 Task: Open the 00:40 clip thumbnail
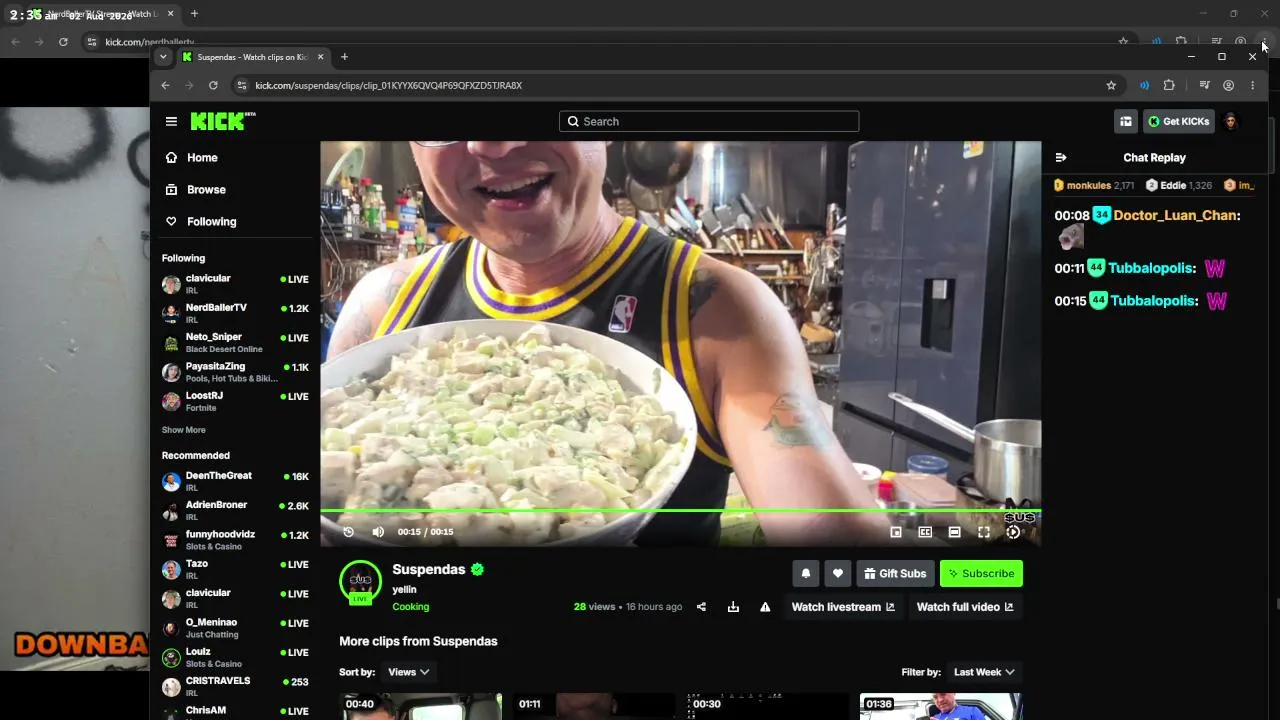pyautogui.click(x=420, y=706)
